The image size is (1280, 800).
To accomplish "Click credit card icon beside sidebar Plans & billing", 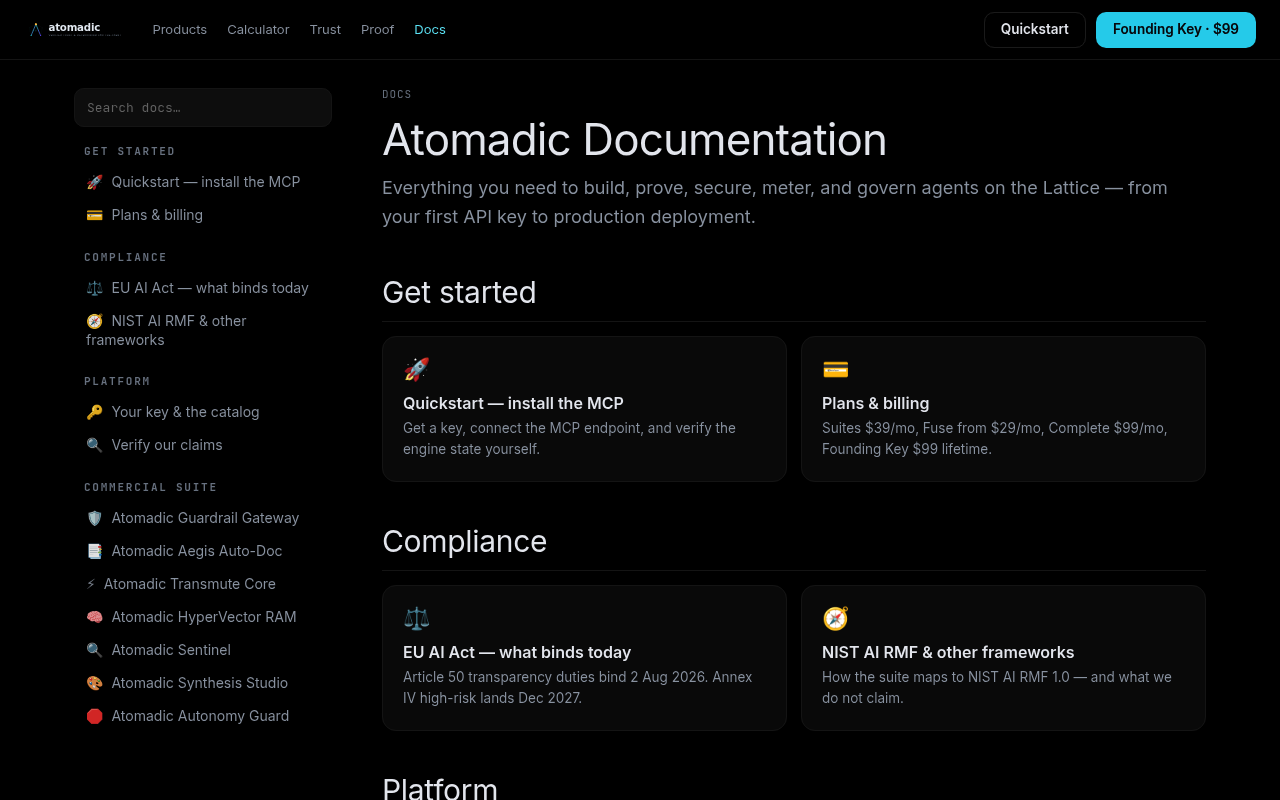I will coord(94,215).
